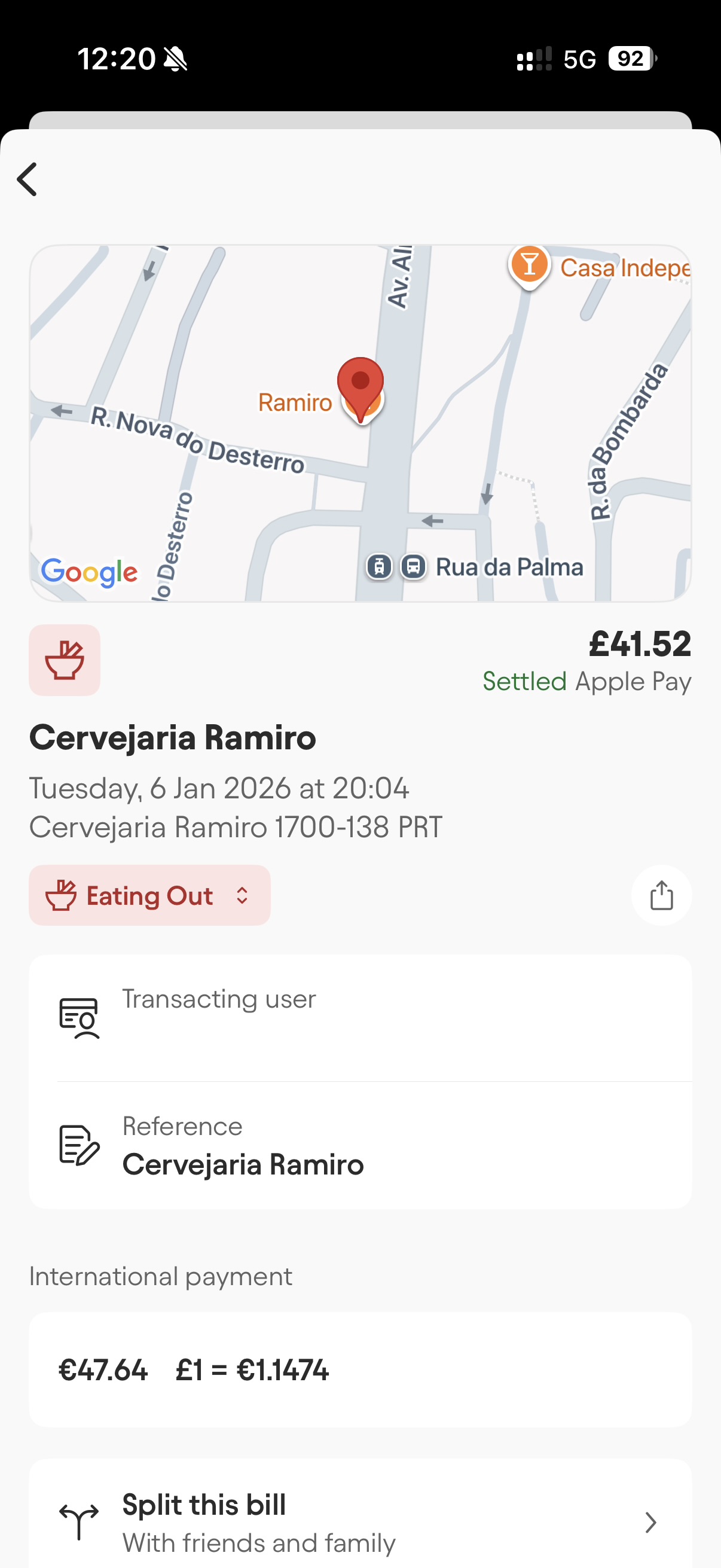Tap the Cervejaria Ramiro reference text
This screenshot has height=1568, width=721.
click(243, 1164)
